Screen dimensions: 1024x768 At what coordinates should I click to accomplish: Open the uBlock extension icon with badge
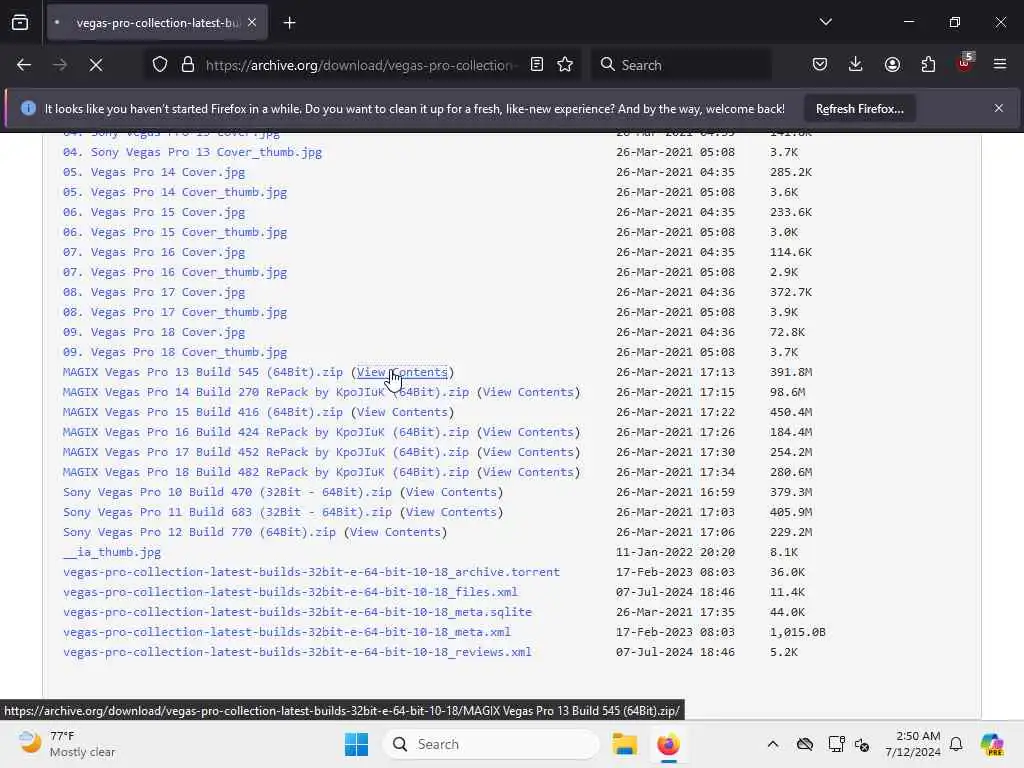pyautogui.click(x=964, y=63)
